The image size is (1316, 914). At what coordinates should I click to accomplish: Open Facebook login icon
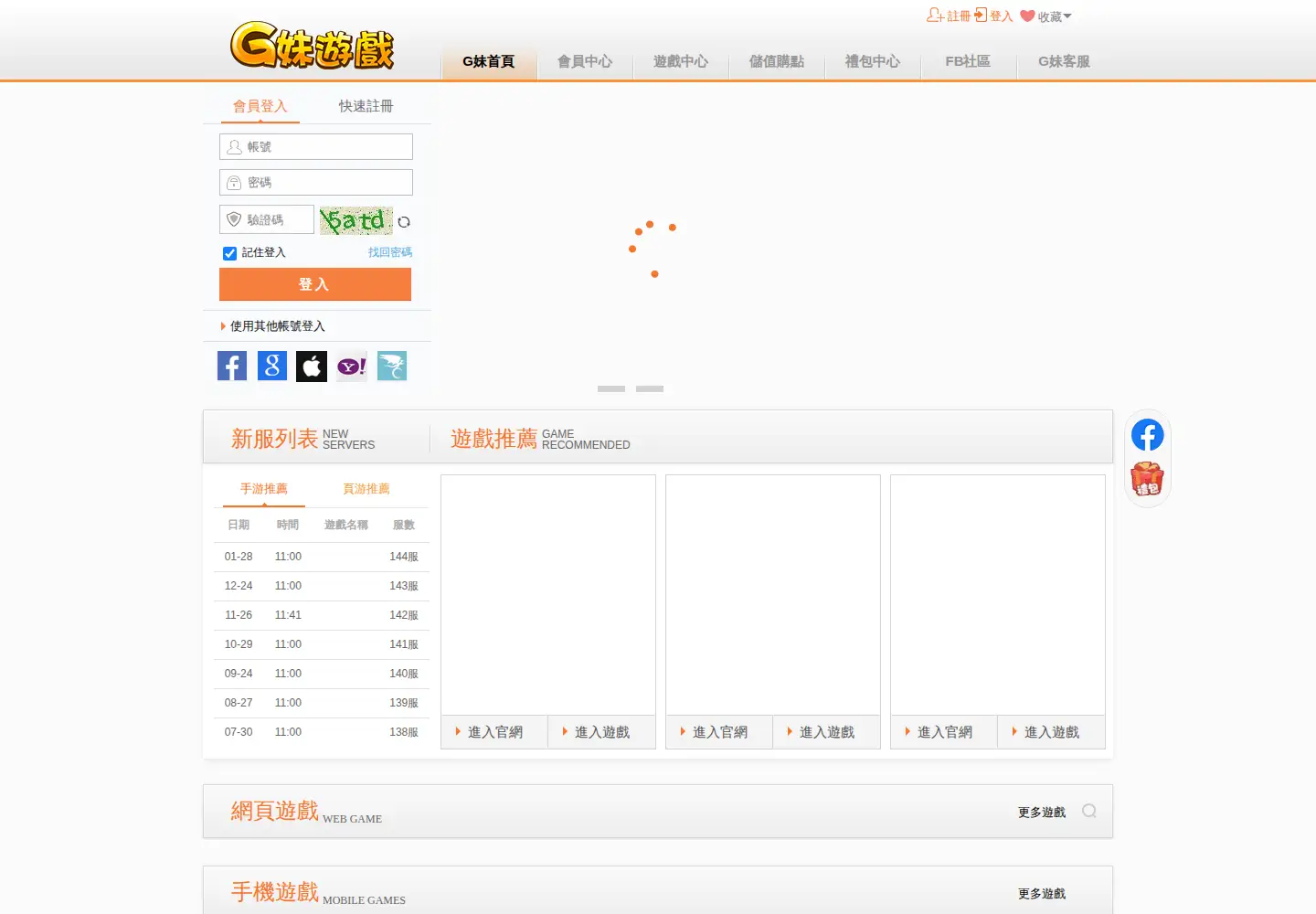point(232,366)
